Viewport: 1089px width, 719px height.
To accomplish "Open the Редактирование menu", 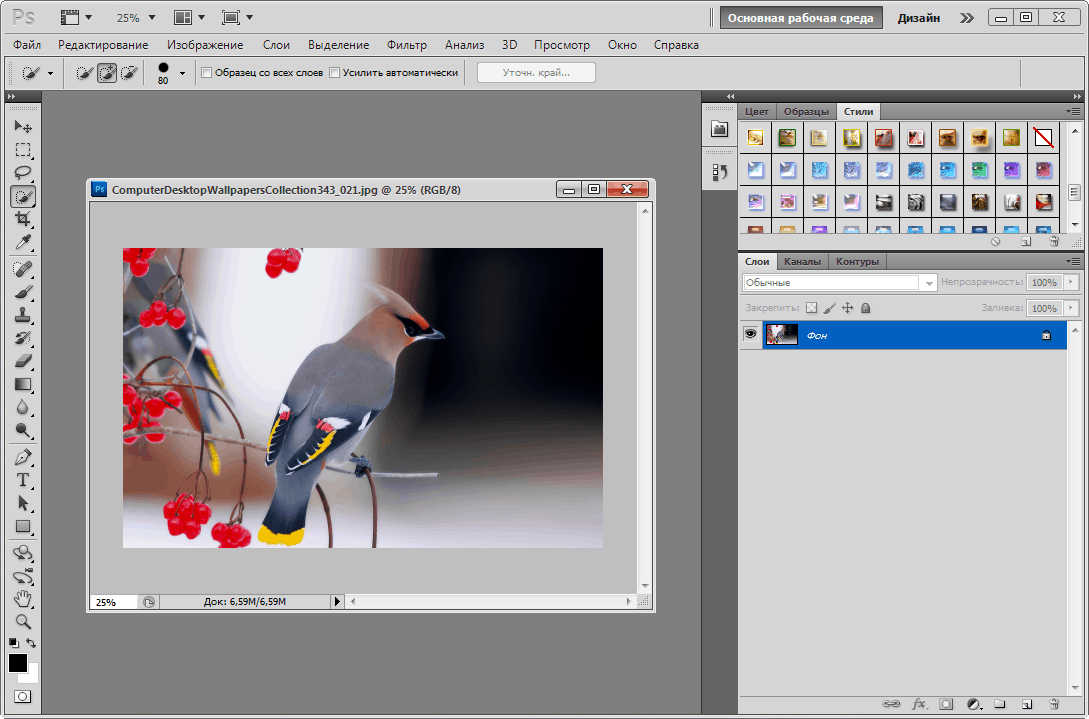I will (103, 44).
